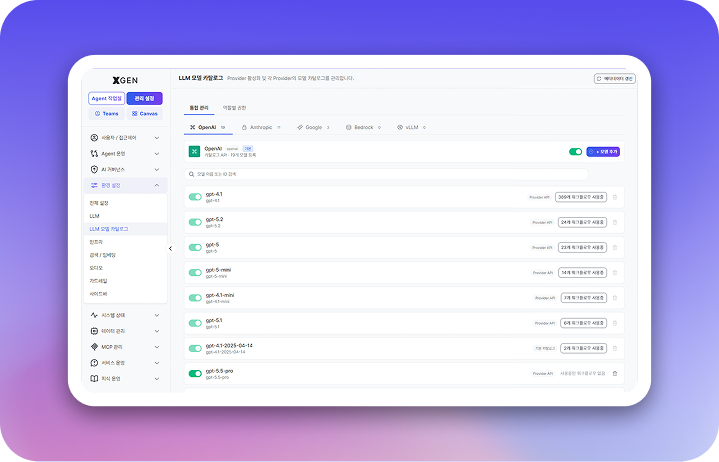Toggle the gpt-5-mini model switch
Image resolution: width=719 pixels, height=462 pixels.
coord(195,273)
